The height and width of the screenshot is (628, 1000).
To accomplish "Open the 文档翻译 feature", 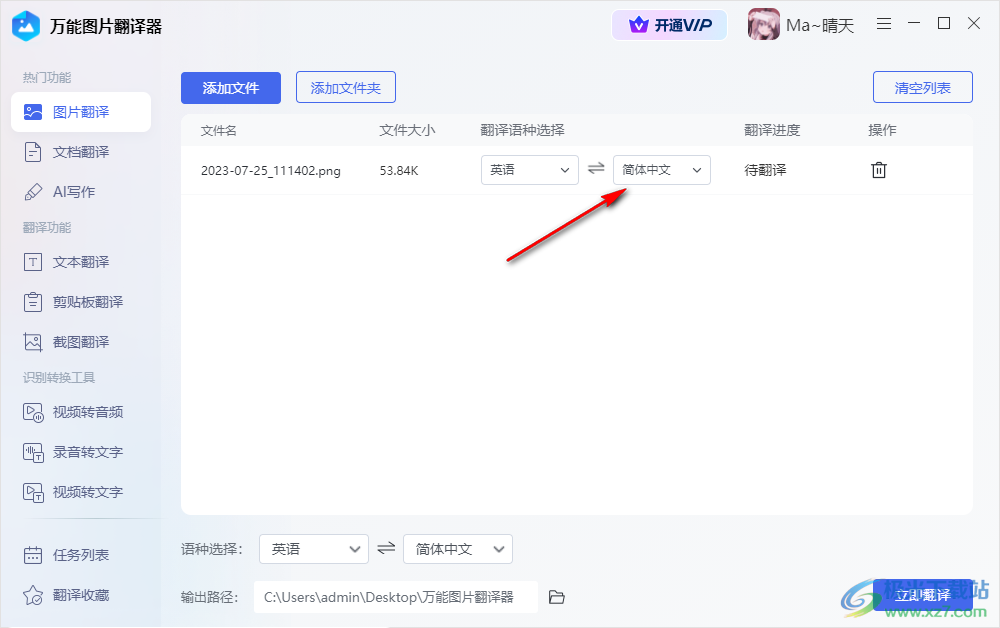I will point(80,152).
